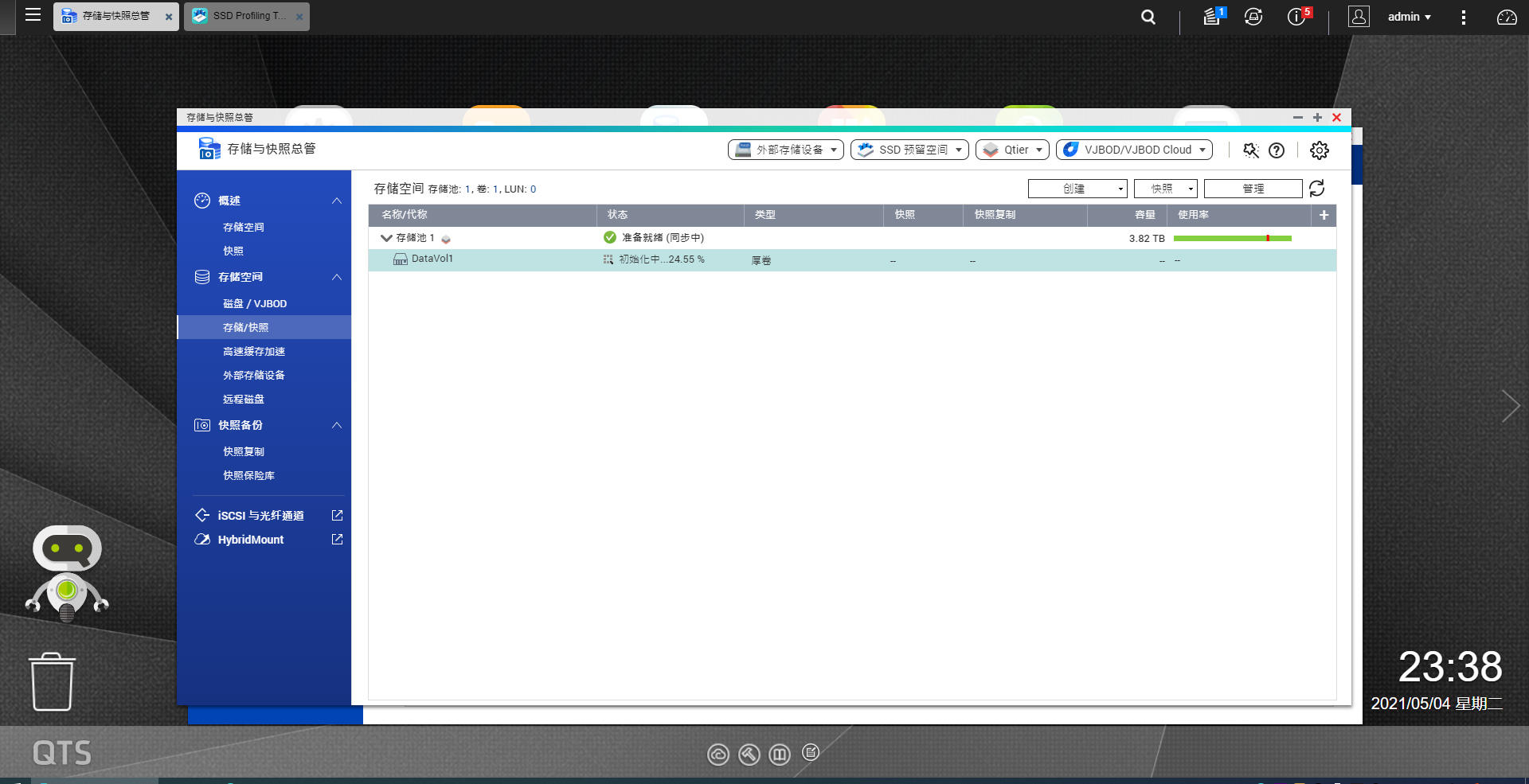Click the iSCSI external-link arrow icon
Screen dimensions: 1529x784
point(337,516)
